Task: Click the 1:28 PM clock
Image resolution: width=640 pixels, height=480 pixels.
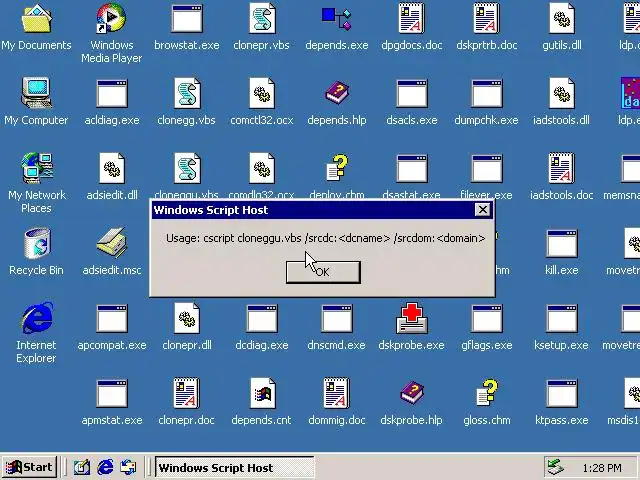Action: pos(602,468)
